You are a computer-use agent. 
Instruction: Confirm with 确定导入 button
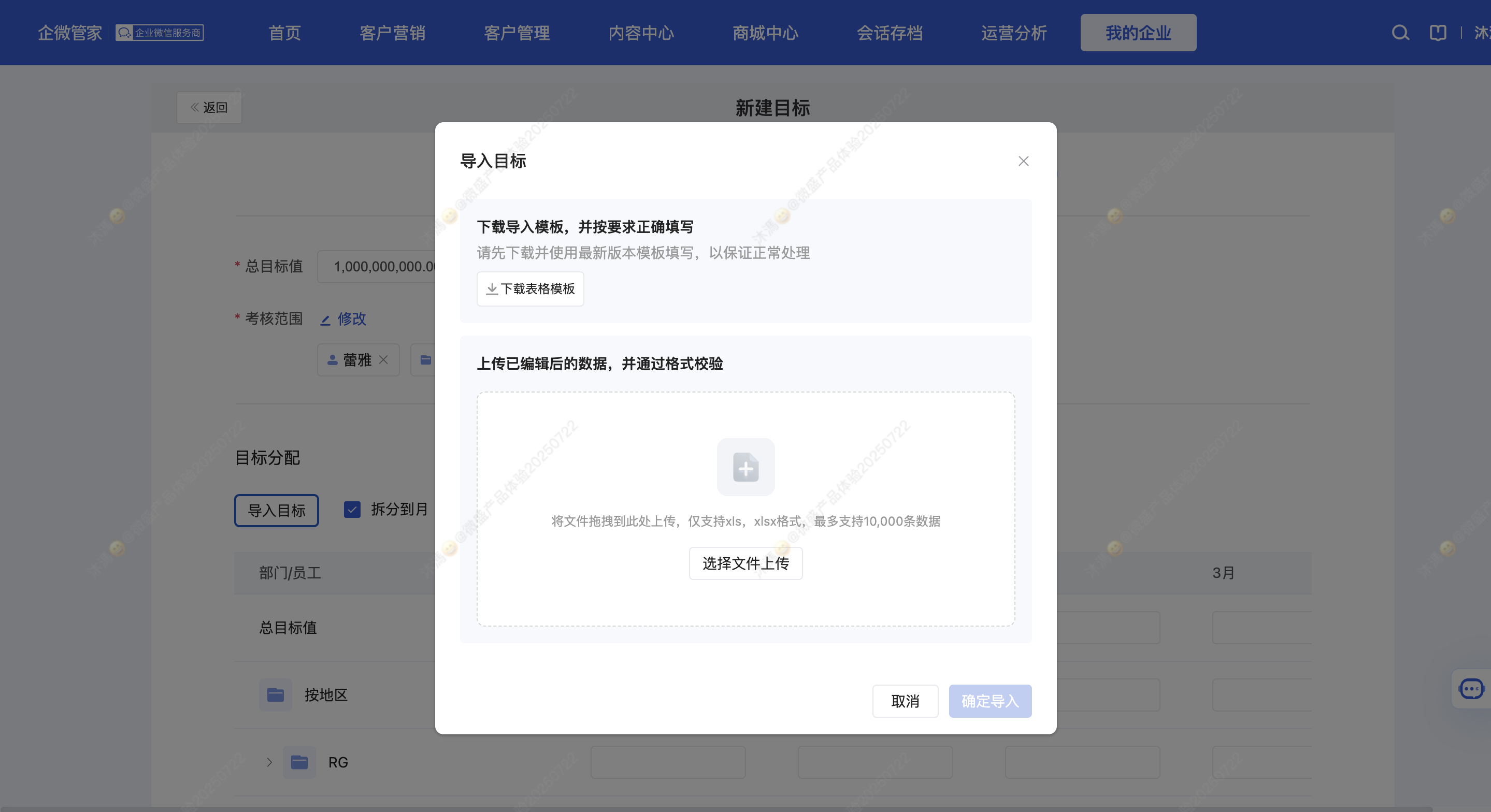coord(990,701)
